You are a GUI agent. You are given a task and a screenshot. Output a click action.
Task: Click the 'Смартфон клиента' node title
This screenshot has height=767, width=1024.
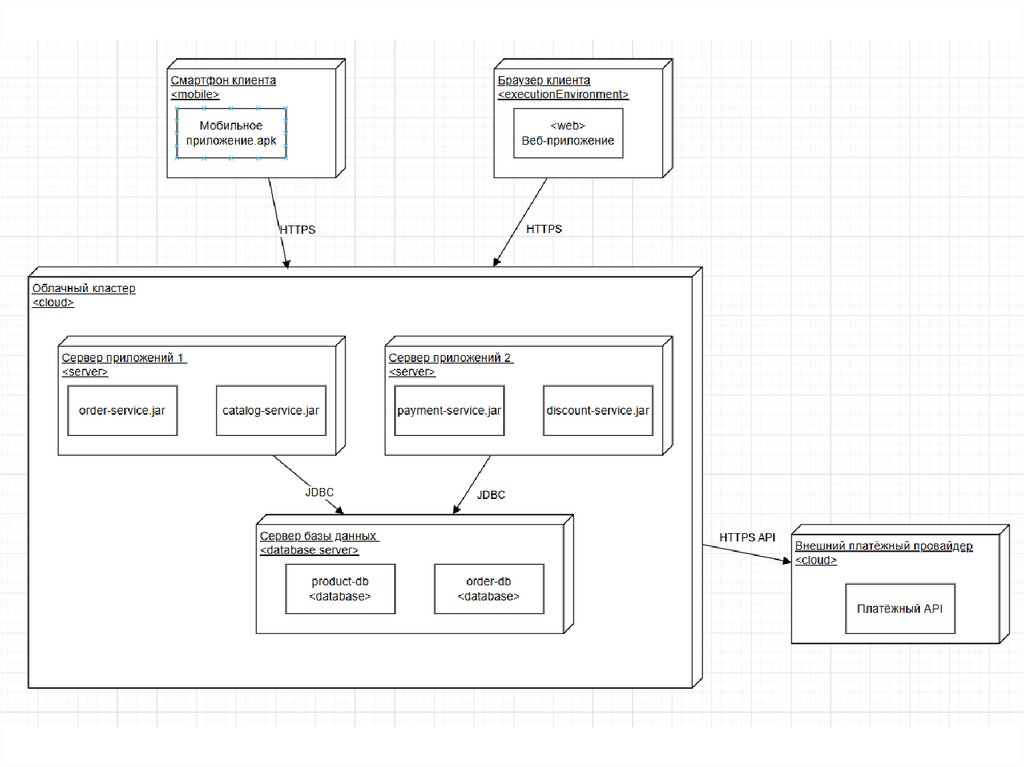(x=223, y=80)
